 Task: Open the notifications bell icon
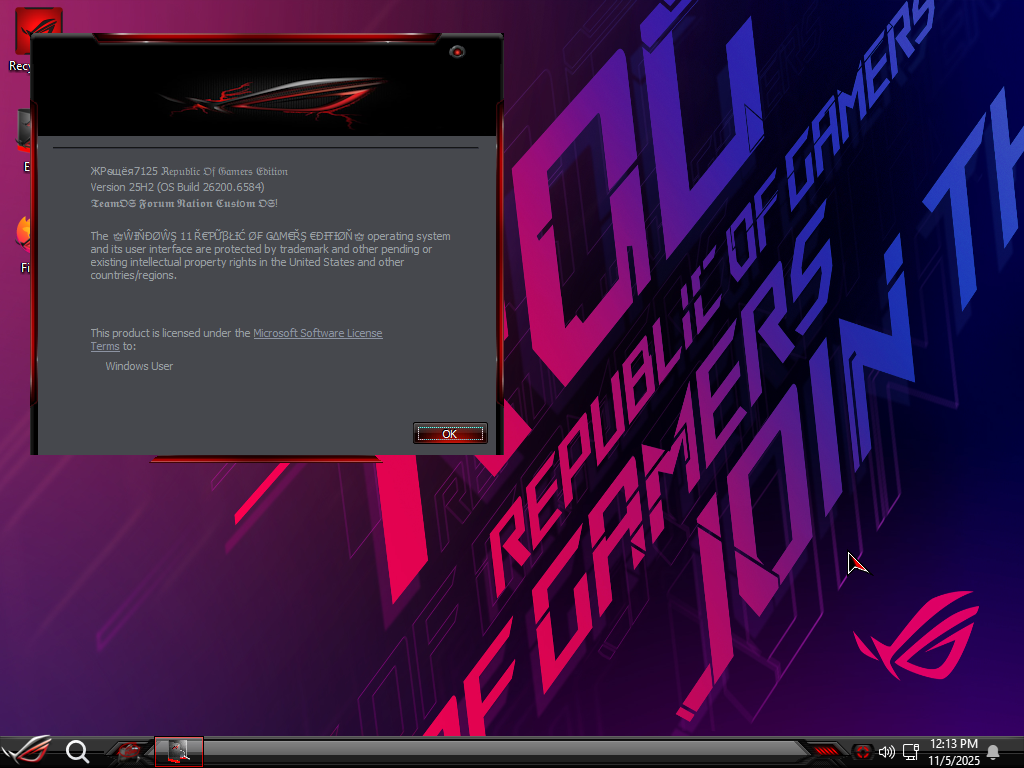993,752
